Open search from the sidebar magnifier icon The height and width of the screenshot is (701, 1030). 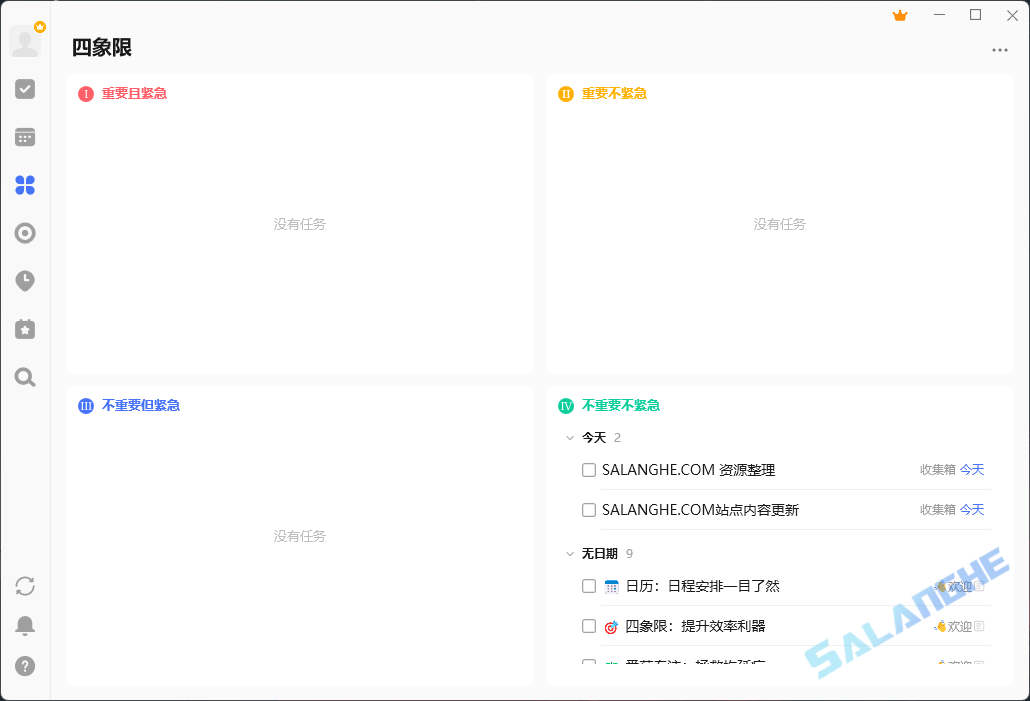pyautogui.click(x=24, y=377)
